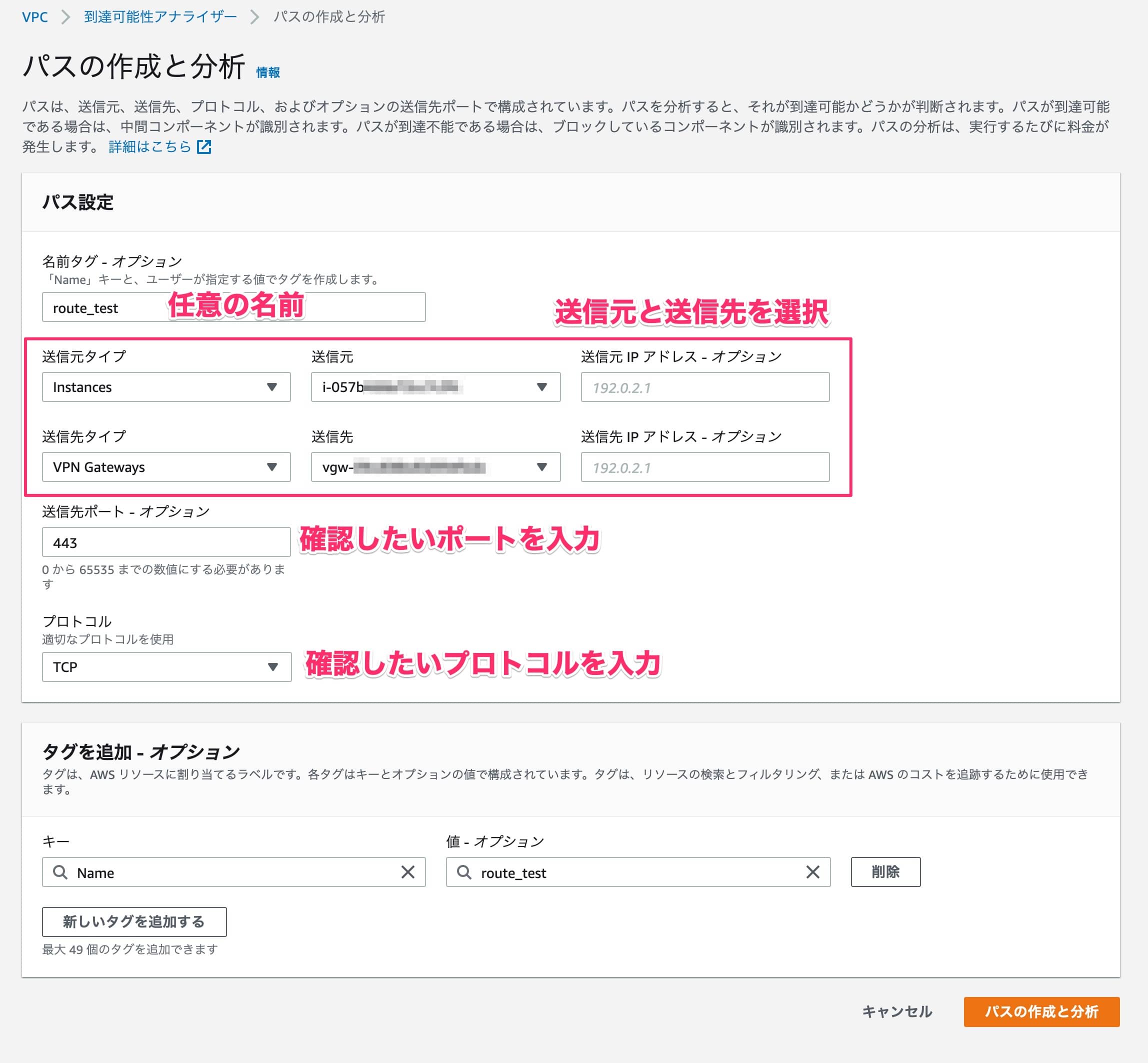Click the キャンセル button
Screen dimensions: 1148x1063
pyautogui.click(x=896, y=1011)
